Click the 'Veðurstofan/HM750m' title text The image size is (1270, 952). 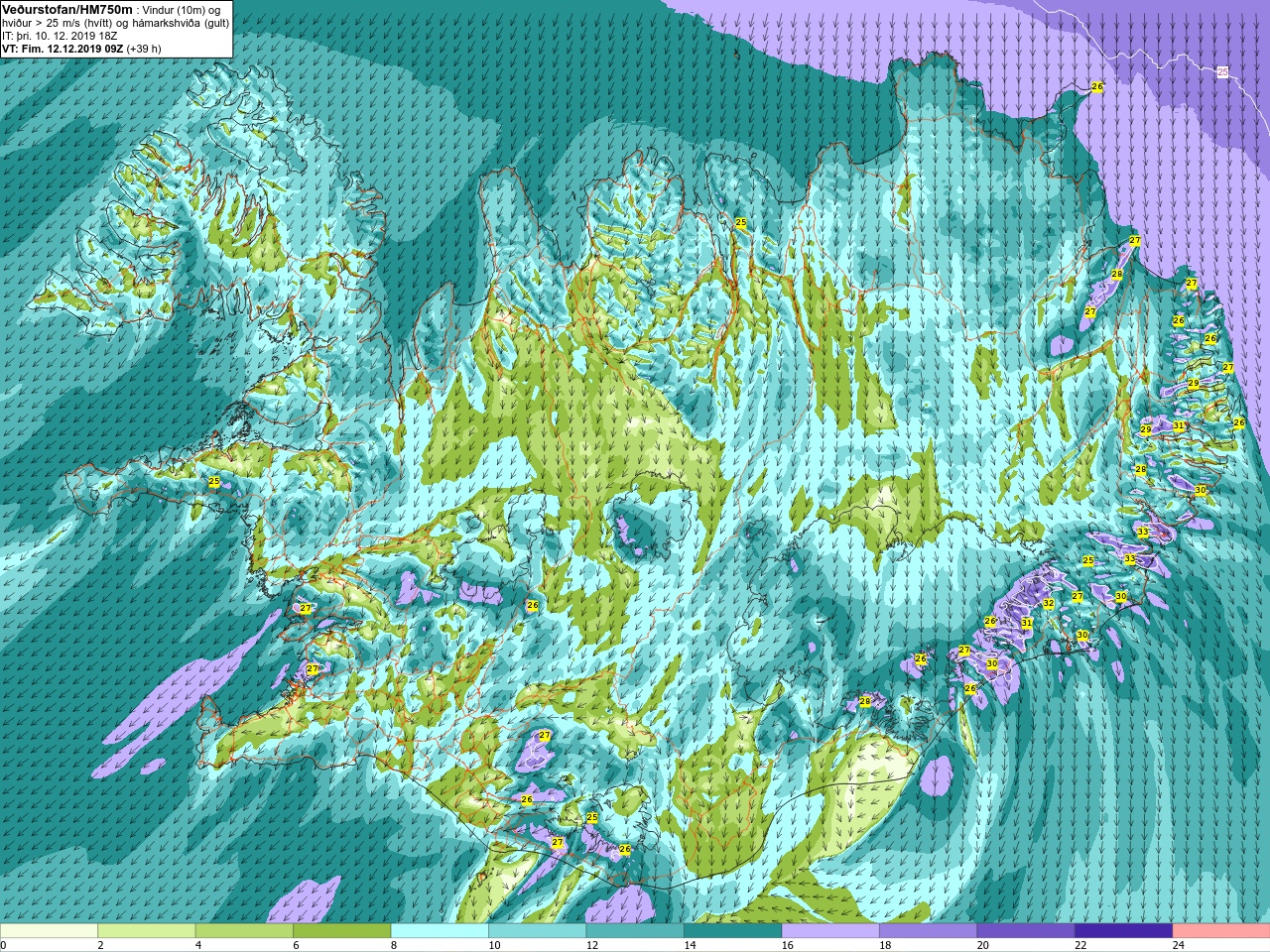click(67, 9)
